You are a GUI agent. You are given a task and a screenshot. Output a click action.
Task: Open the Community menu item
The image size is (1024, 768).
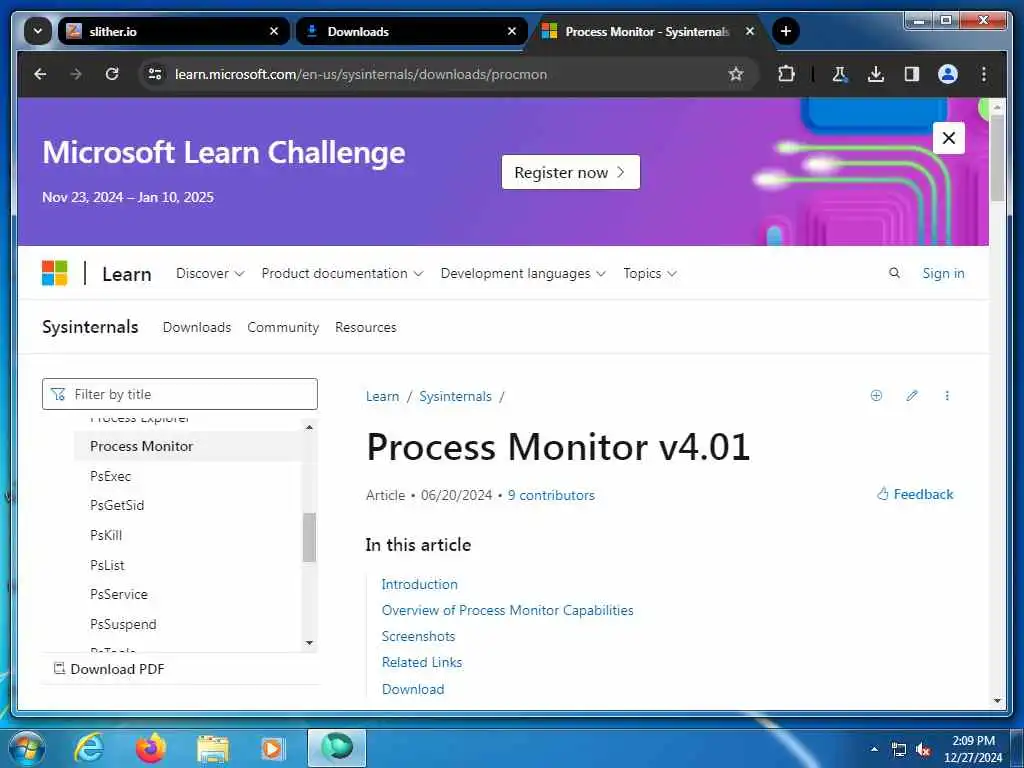pyautogui.click(x=283, y=327)
